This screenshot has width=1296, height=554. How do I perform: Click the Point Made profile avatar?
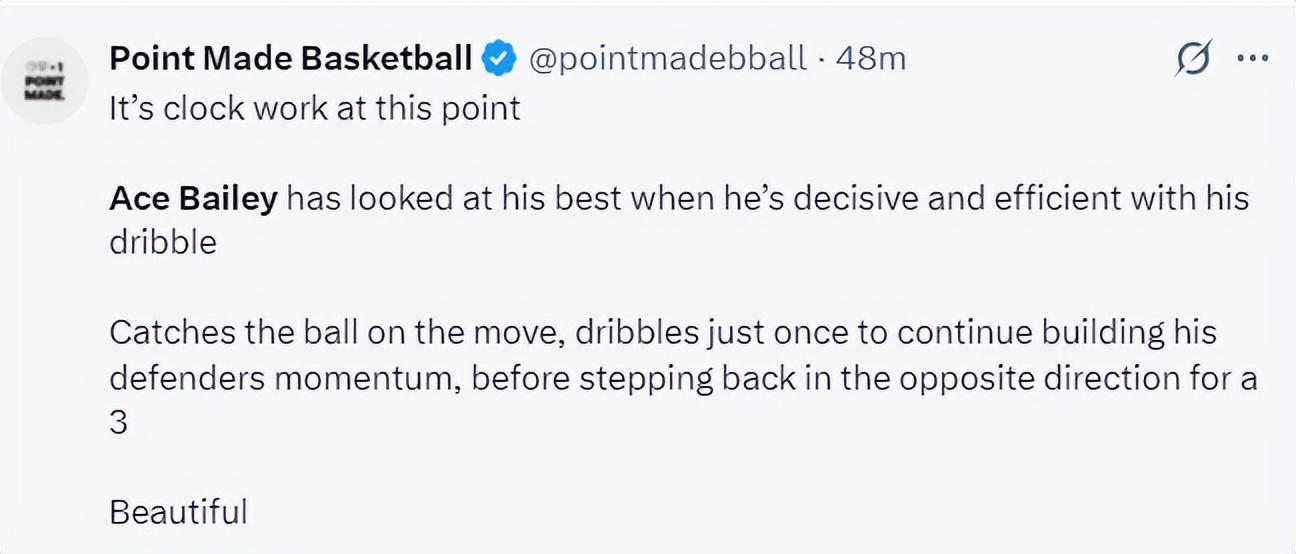tap(46, 80)
